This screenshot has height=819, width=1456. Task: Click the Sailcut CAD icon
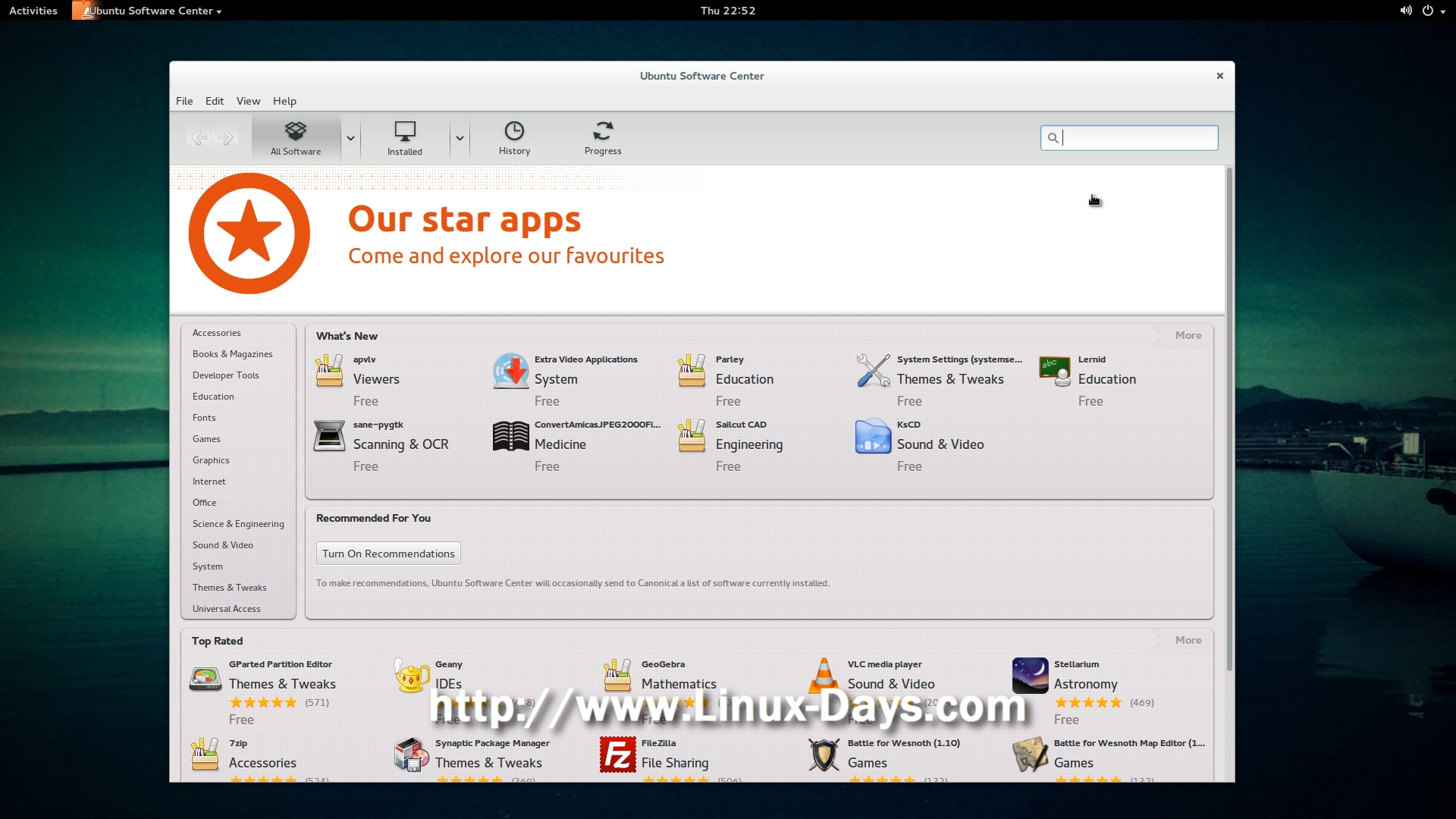[692, 436]
